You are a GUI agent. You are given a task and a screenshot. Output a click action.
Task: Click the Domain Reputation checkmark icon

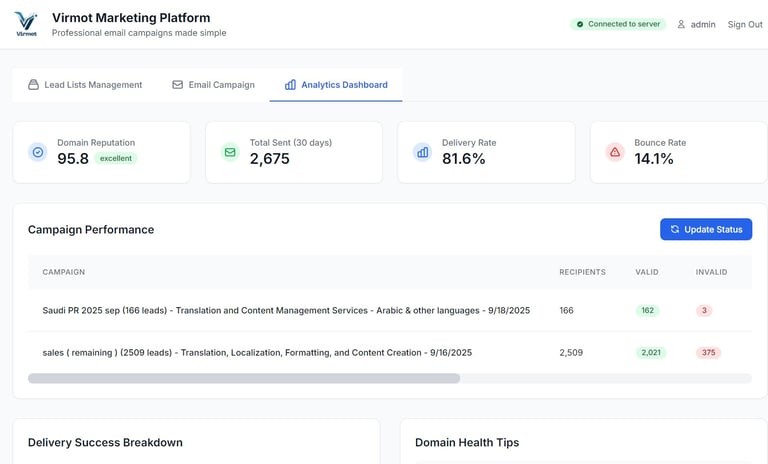click(38, 152)
